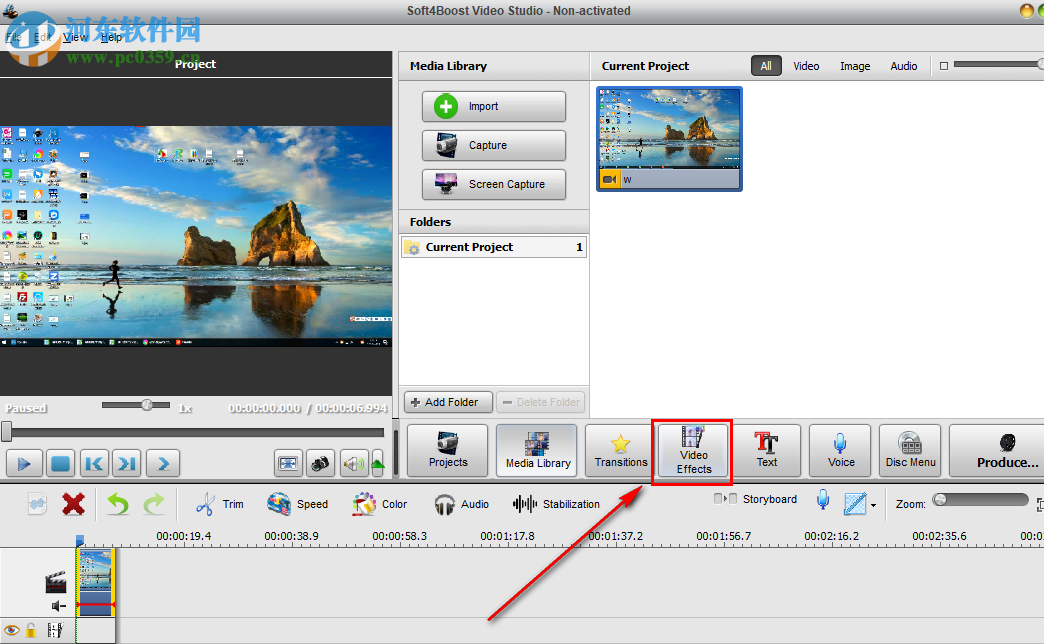
Task: Adjust the timeline Zoom slider
Action: click(x=981, y=499)
